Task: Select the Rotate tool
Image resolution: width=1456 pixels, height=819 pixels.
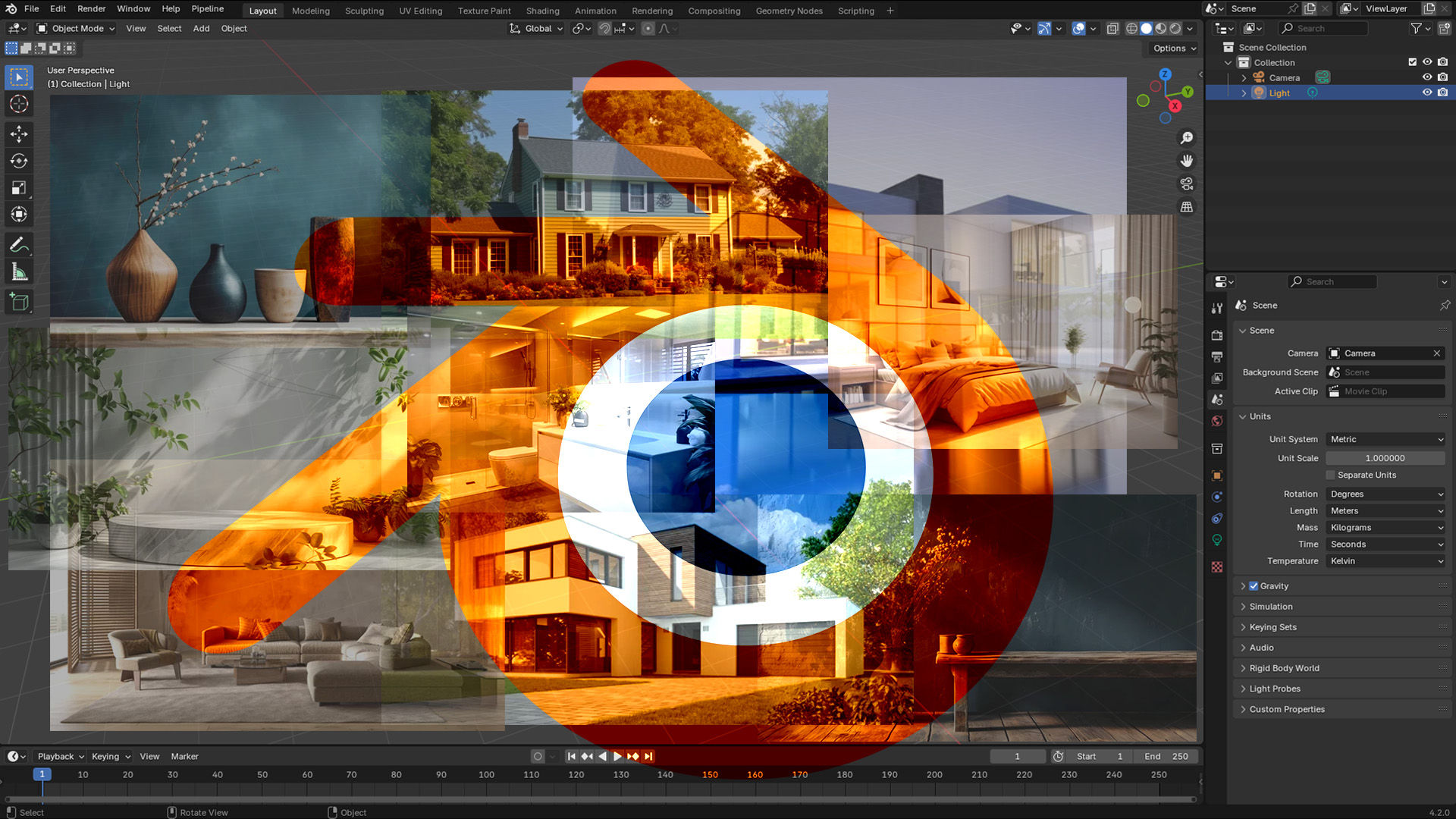Action: [x=19, y=161]
